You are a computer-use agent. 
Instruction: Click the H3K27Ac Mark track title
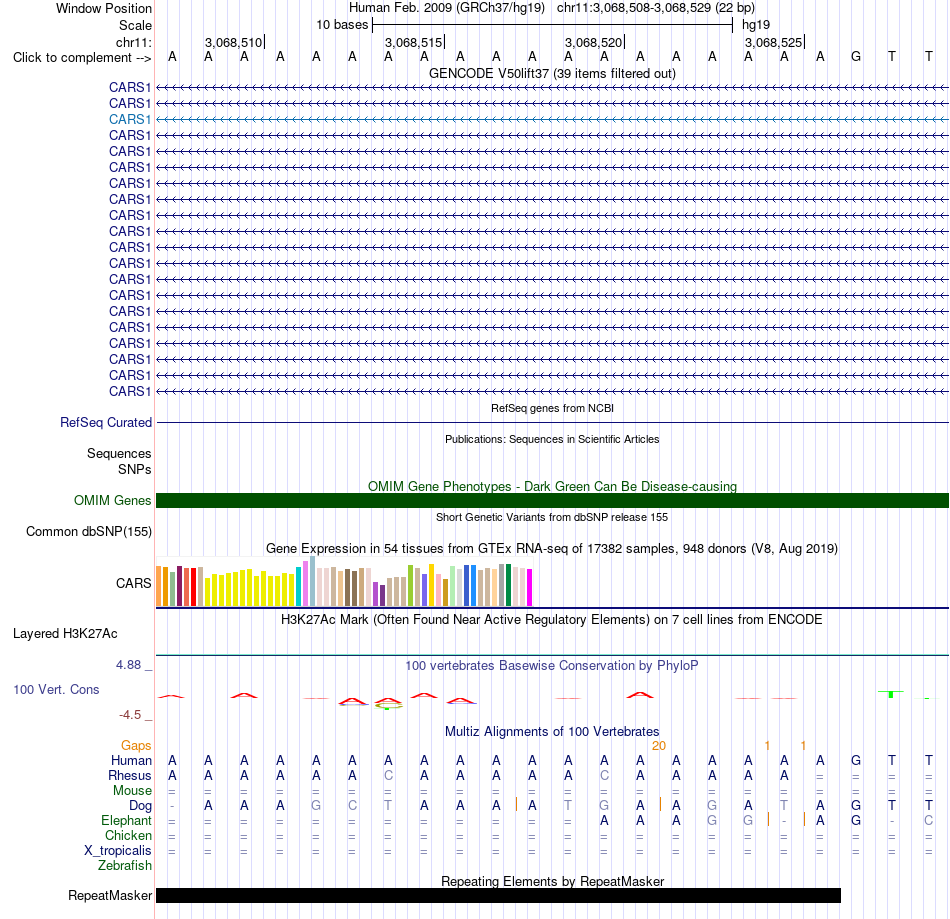(x=552, y=619)
